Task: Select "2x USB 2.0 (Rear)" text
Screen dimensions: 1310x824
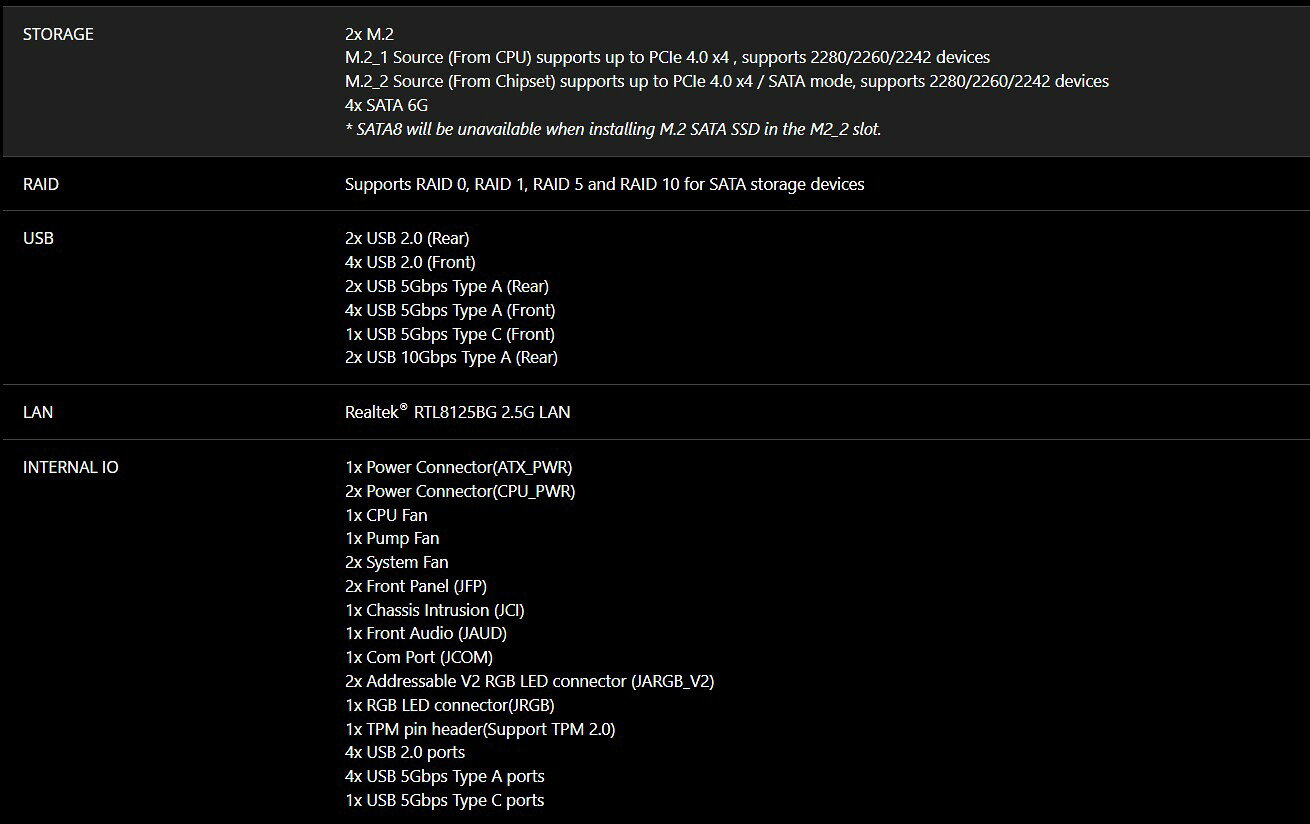Action: (x=407, y=239)
